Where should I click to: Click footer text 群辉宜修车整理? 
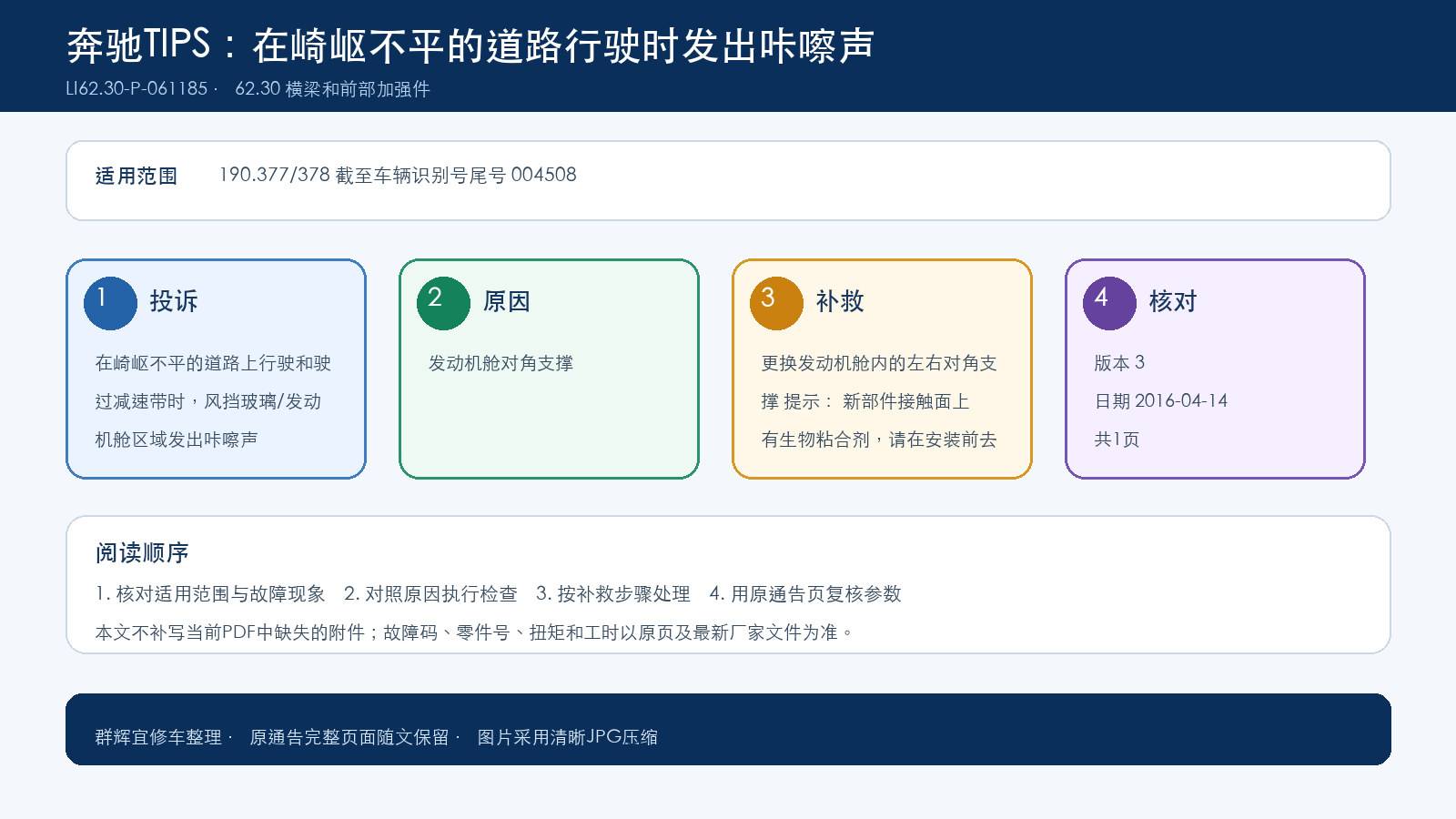click(158, 737)
